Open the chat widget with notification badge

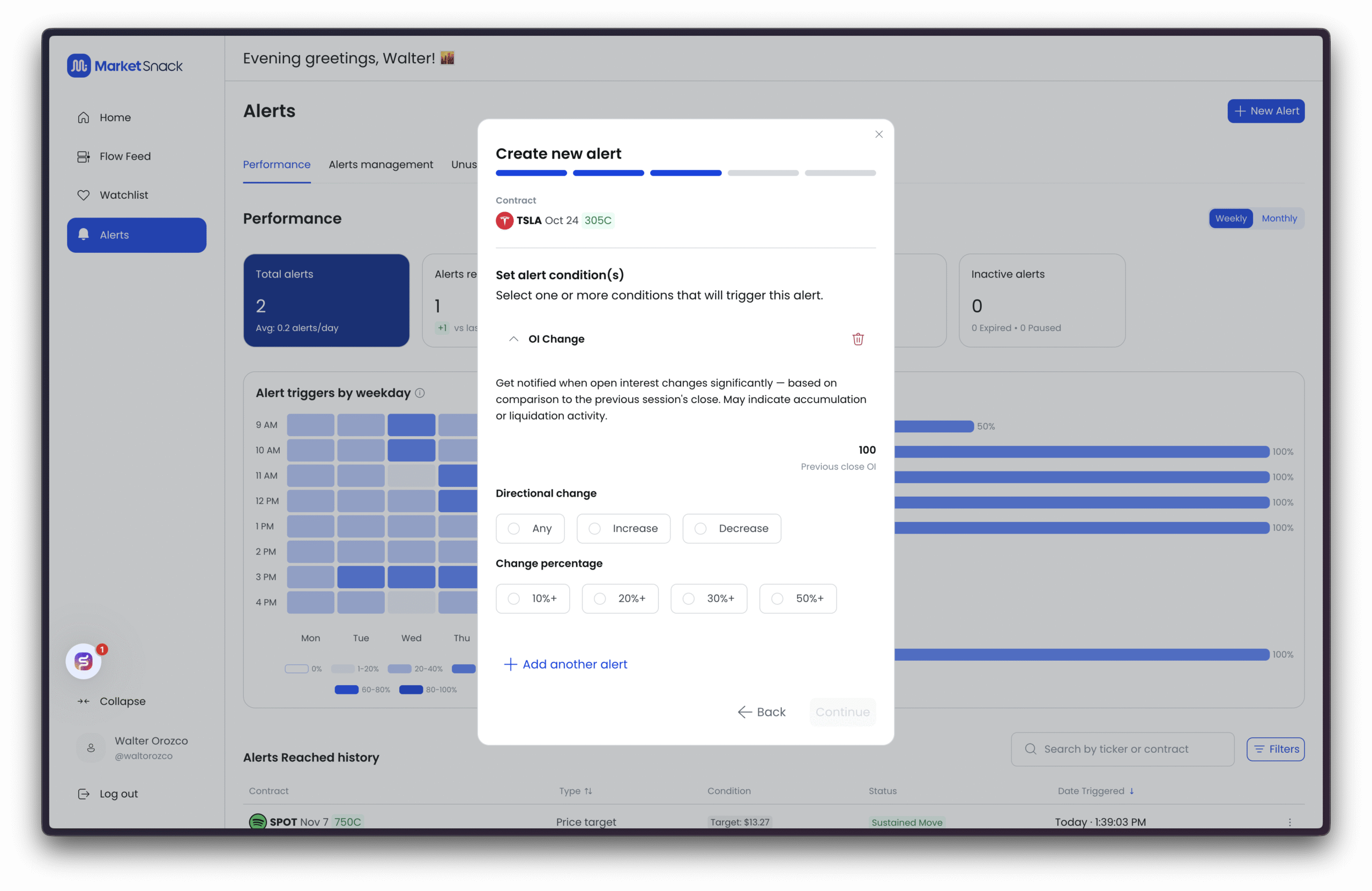84,661
